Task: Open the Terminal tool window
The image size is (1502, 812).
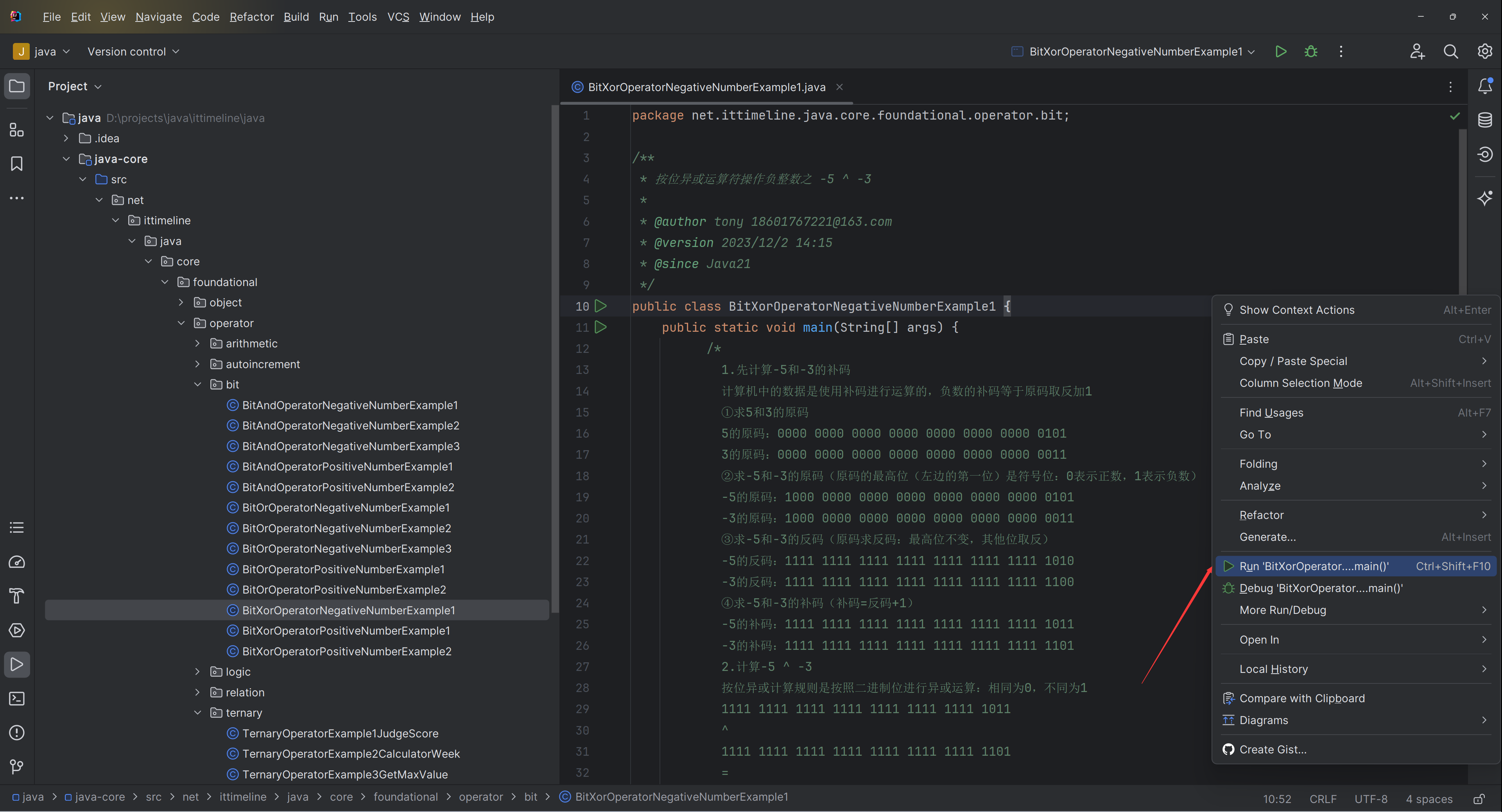Action: [x=17, y=698]
